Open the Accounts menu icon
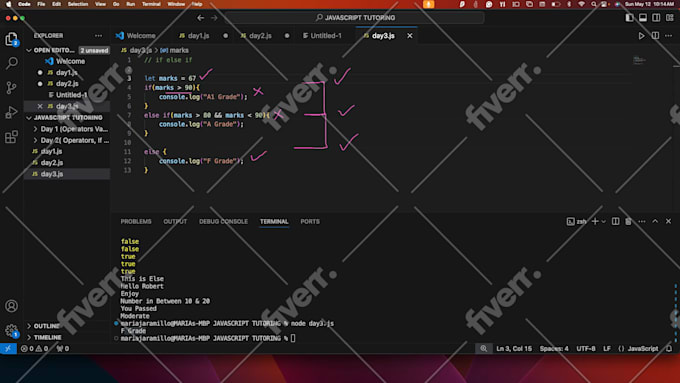The image size is (680, 383). 11,306
